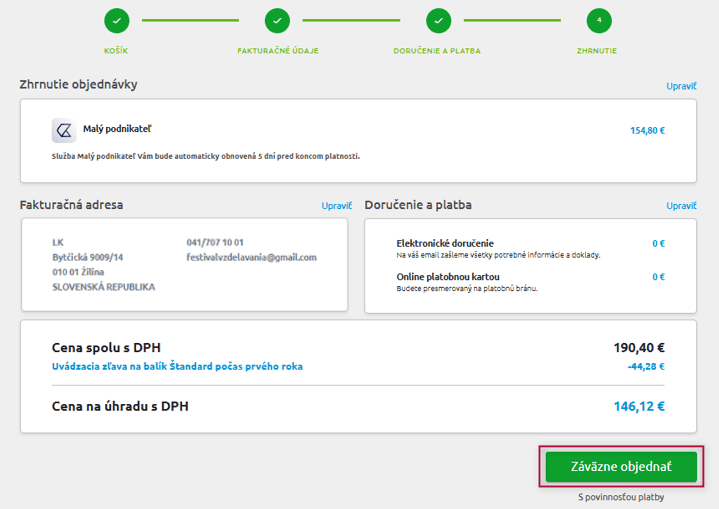Screen dimensions: 719x509
Task: Click the Uvádzacia zľava discount text
Action: point(177,366)
